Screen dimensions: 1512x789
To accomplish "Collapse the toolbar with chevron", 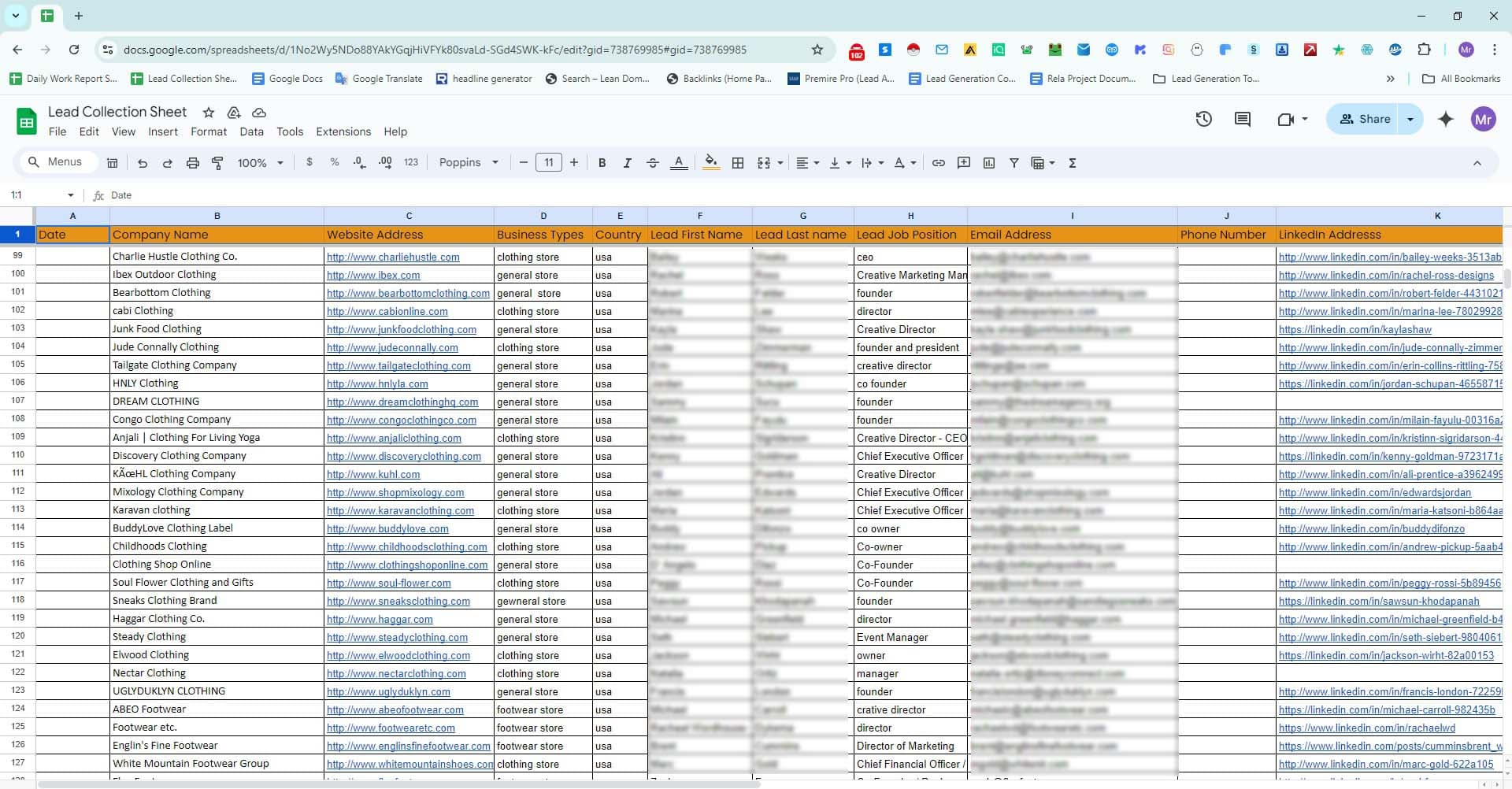I will [x=1477, y=163].
